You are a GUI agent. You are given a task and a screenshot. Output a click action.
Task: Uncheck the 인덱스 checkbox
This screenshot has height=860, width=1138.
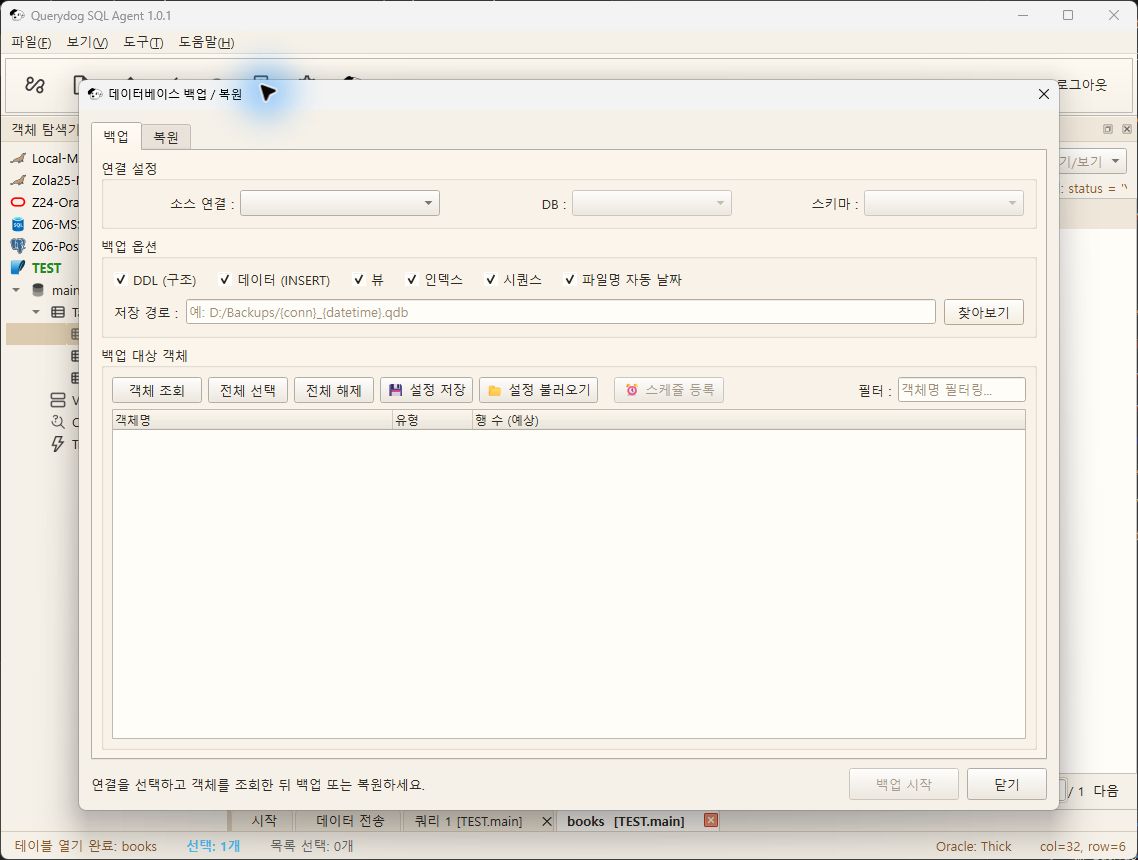(412, 279)
